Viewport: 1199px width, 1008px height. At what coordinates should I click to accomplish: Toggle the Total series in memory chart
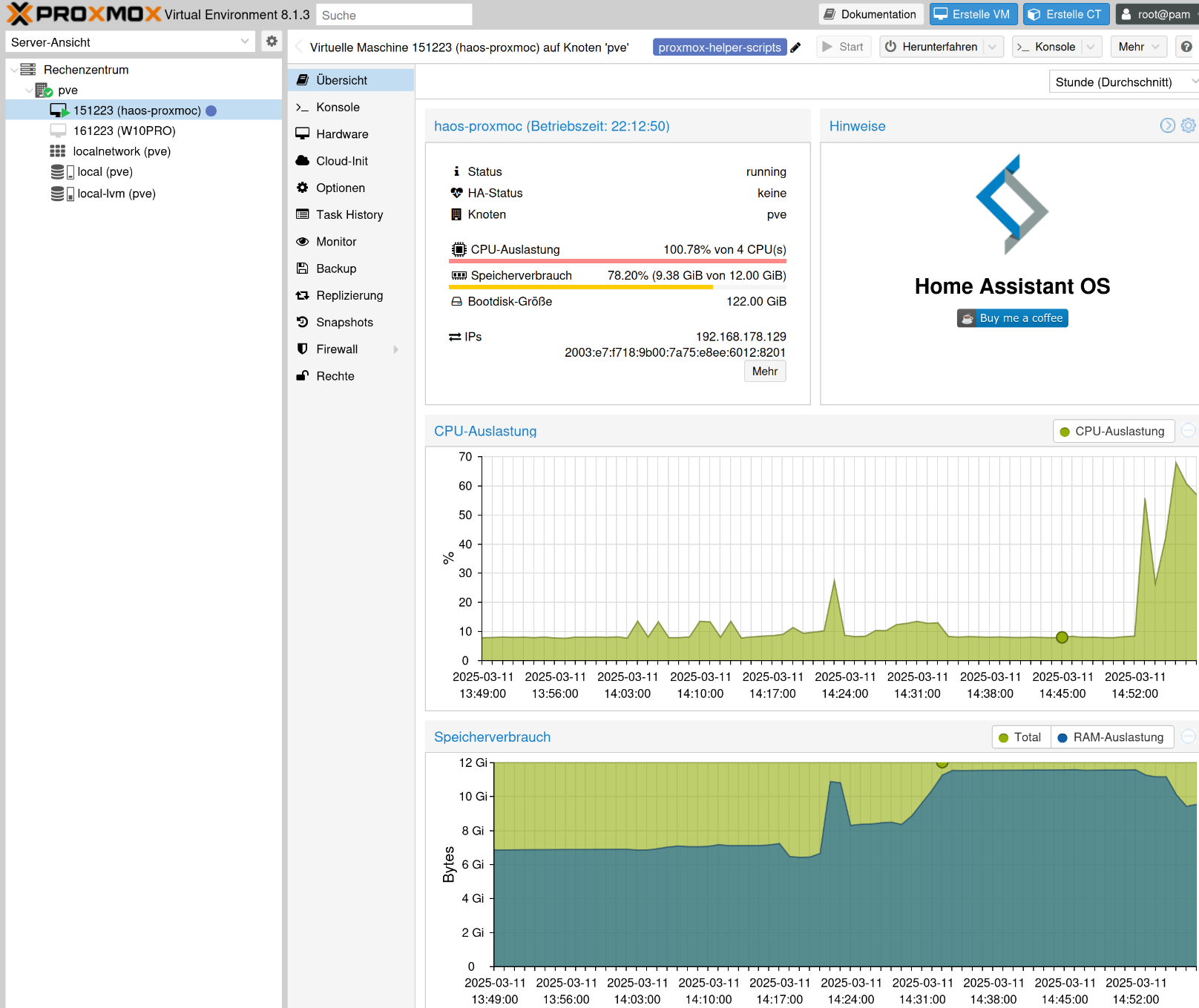coord(1021,737)
